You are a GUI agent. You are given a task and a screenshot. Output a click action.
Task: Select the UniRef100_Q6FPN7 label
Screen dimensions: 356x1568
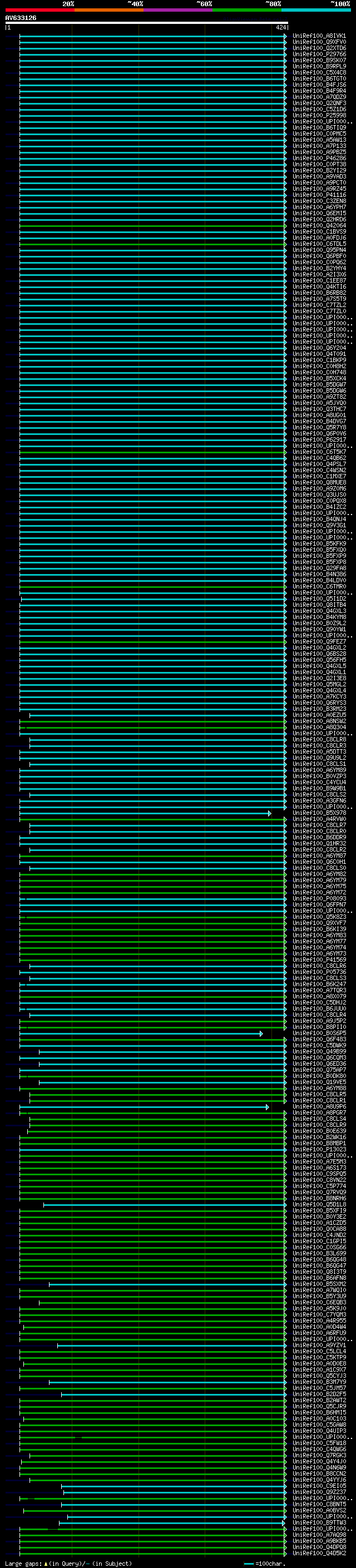click(x=319, y=904)
